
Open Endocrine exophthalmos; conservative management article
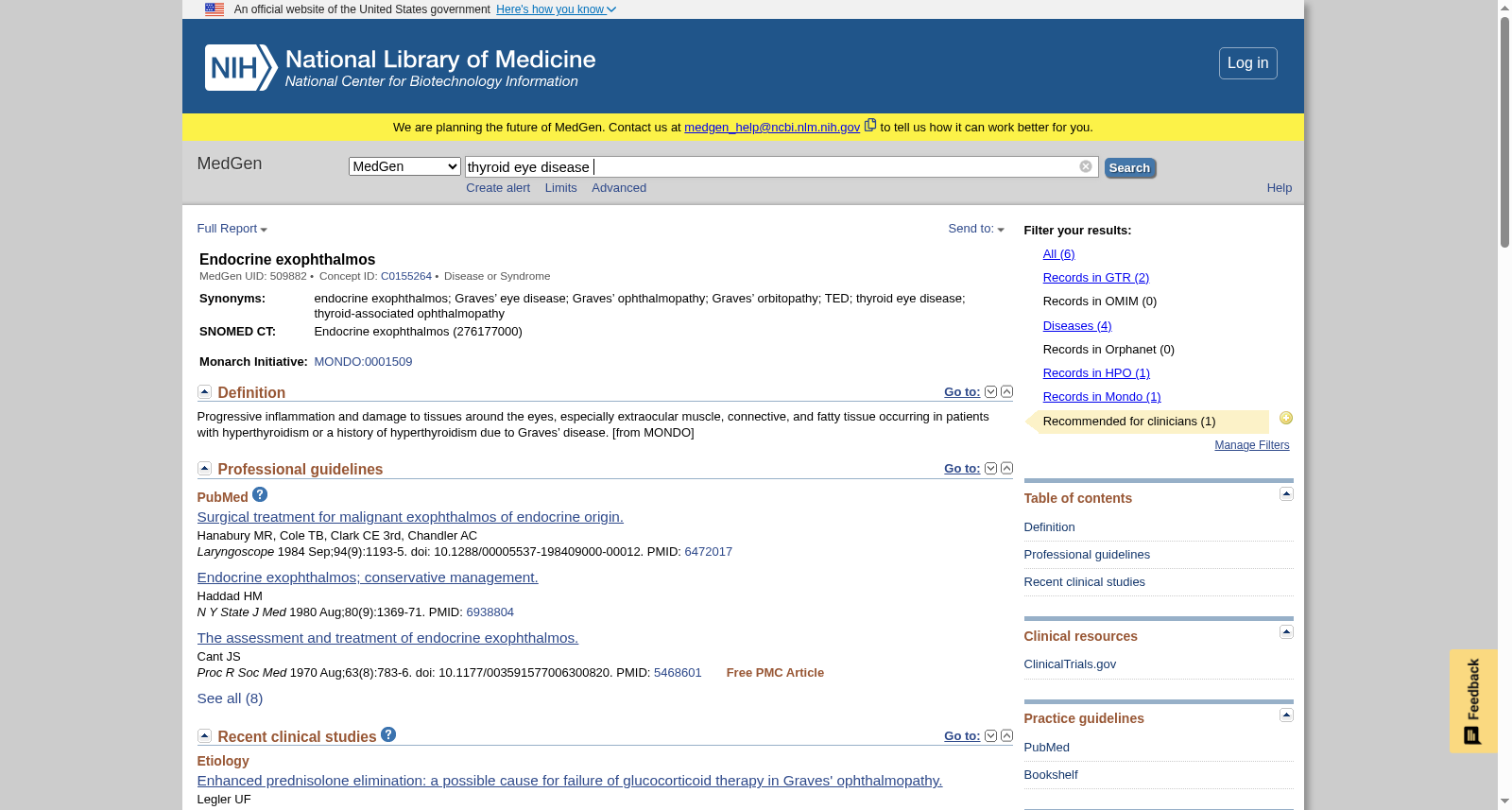click(x=368, y=577)
